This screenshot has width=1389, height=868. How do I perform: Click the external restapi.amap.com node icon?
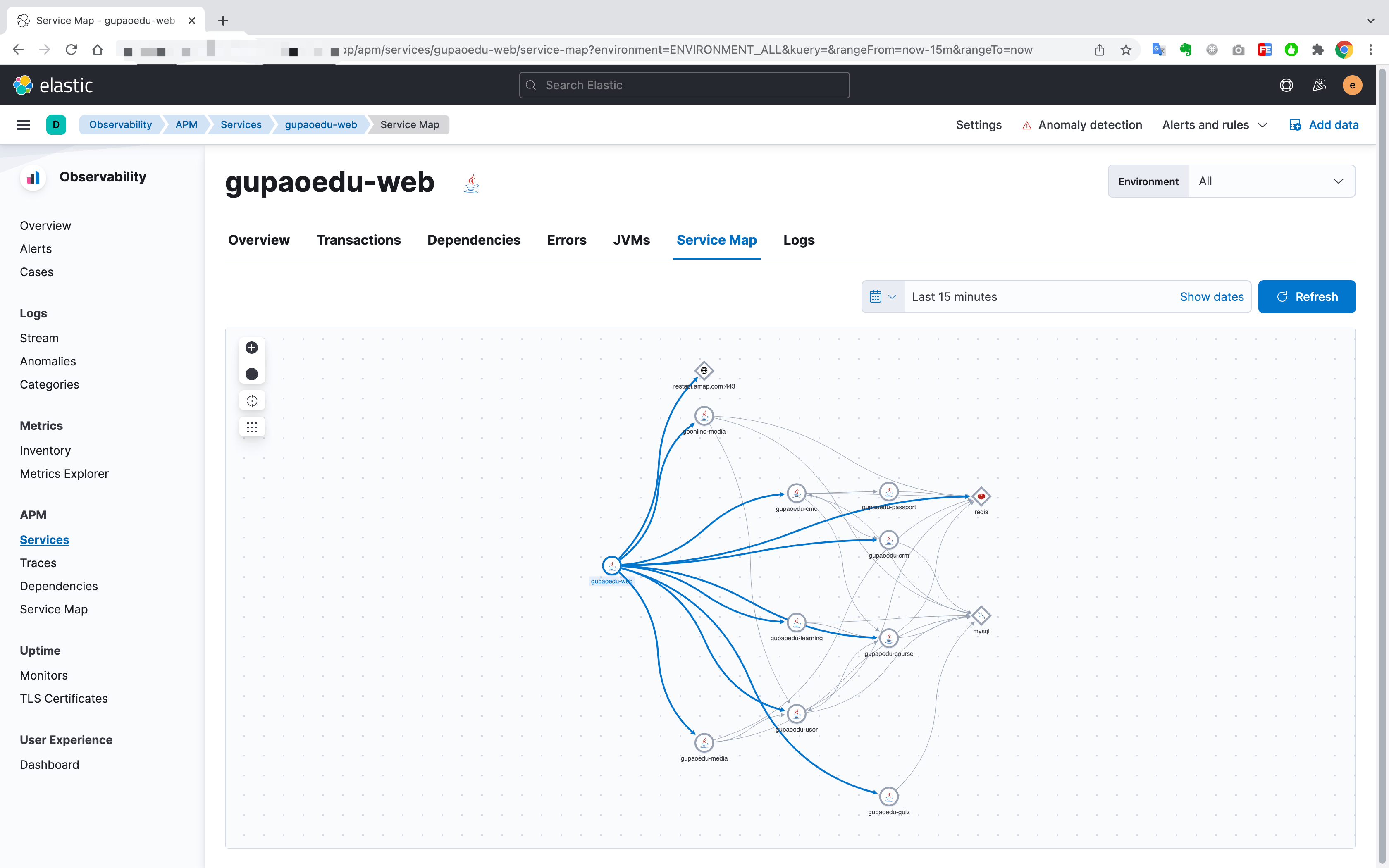[x=704, y=370]
